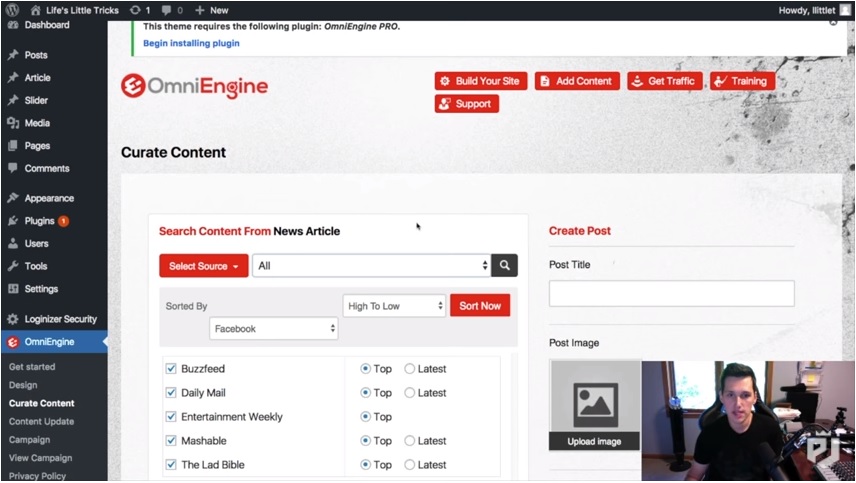Uncheck the Daily Mail checkbox
The height and width of the screenshot is (483, 856).
pyautogui.click(x=171, y=392)
